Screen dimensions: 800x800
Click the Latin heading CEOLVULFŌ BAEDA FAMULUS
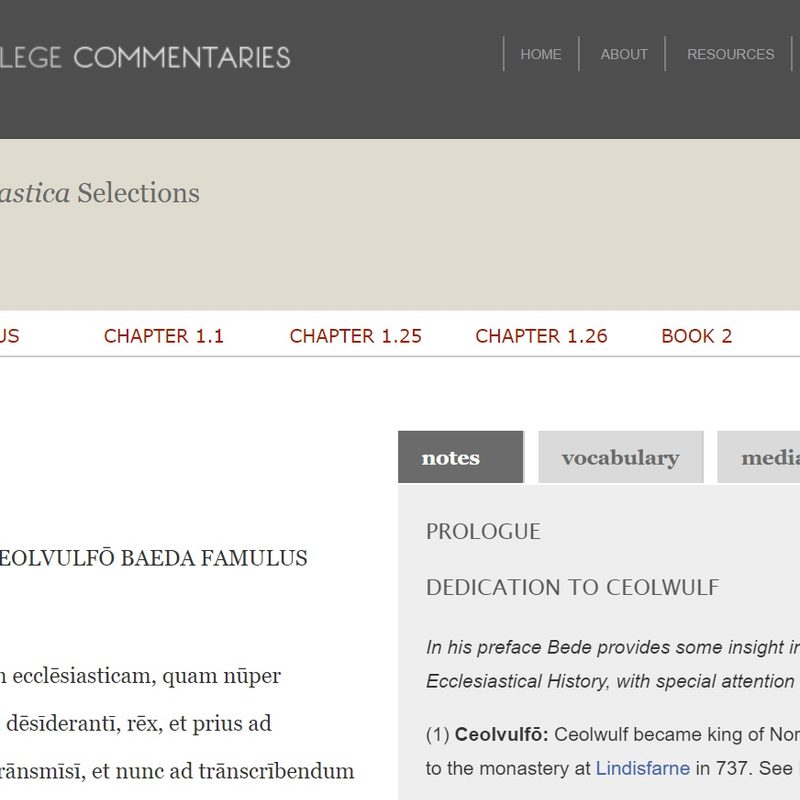pyautogui.click(x=155, y=558)
